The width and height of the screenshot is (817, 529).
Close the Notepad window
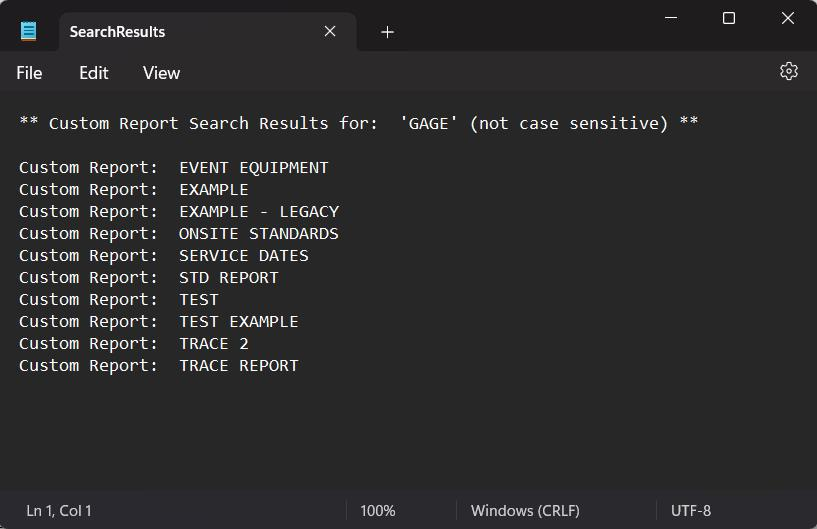pos(787,18)
